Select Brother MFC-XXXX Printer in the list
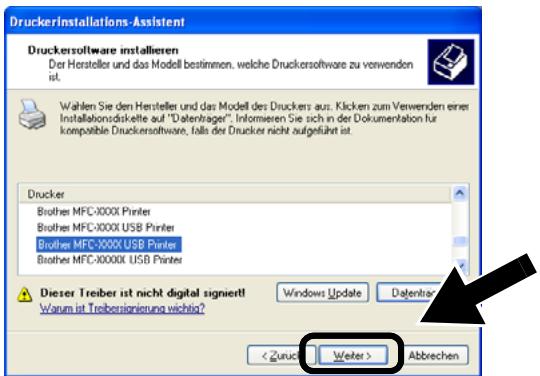 coord(94,211)
